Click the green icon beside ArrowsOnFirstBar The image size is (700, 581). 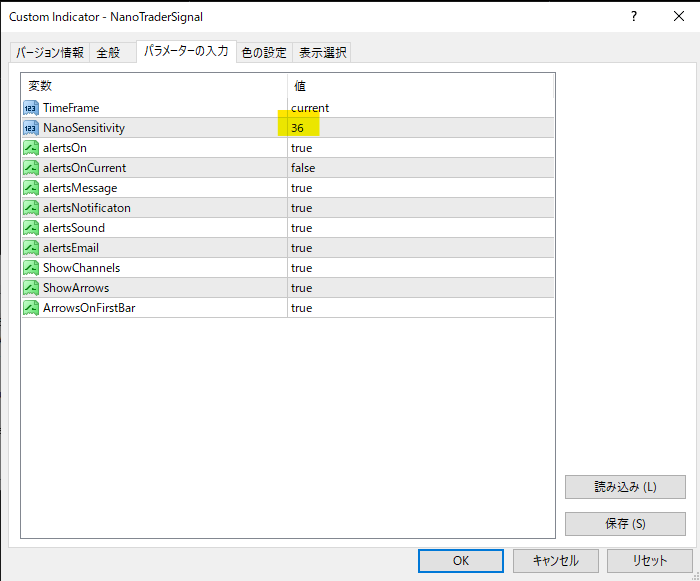(x=31, y=308)
